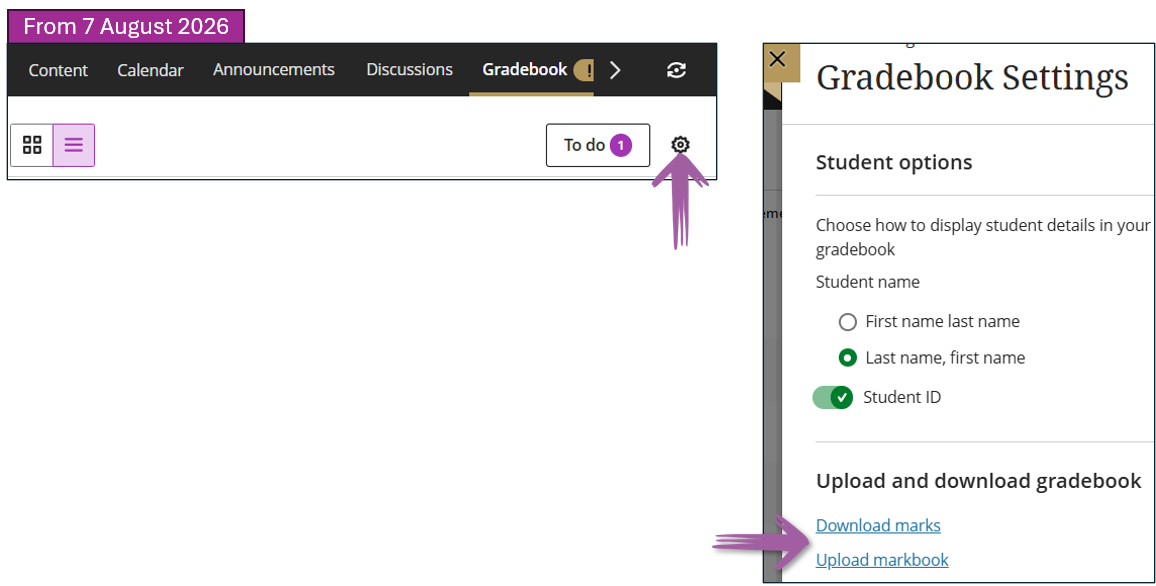This screenshot has height=586, width=1156.
Task: Select First name last name option
Action: pyautogui.click(x=848, y=322)
